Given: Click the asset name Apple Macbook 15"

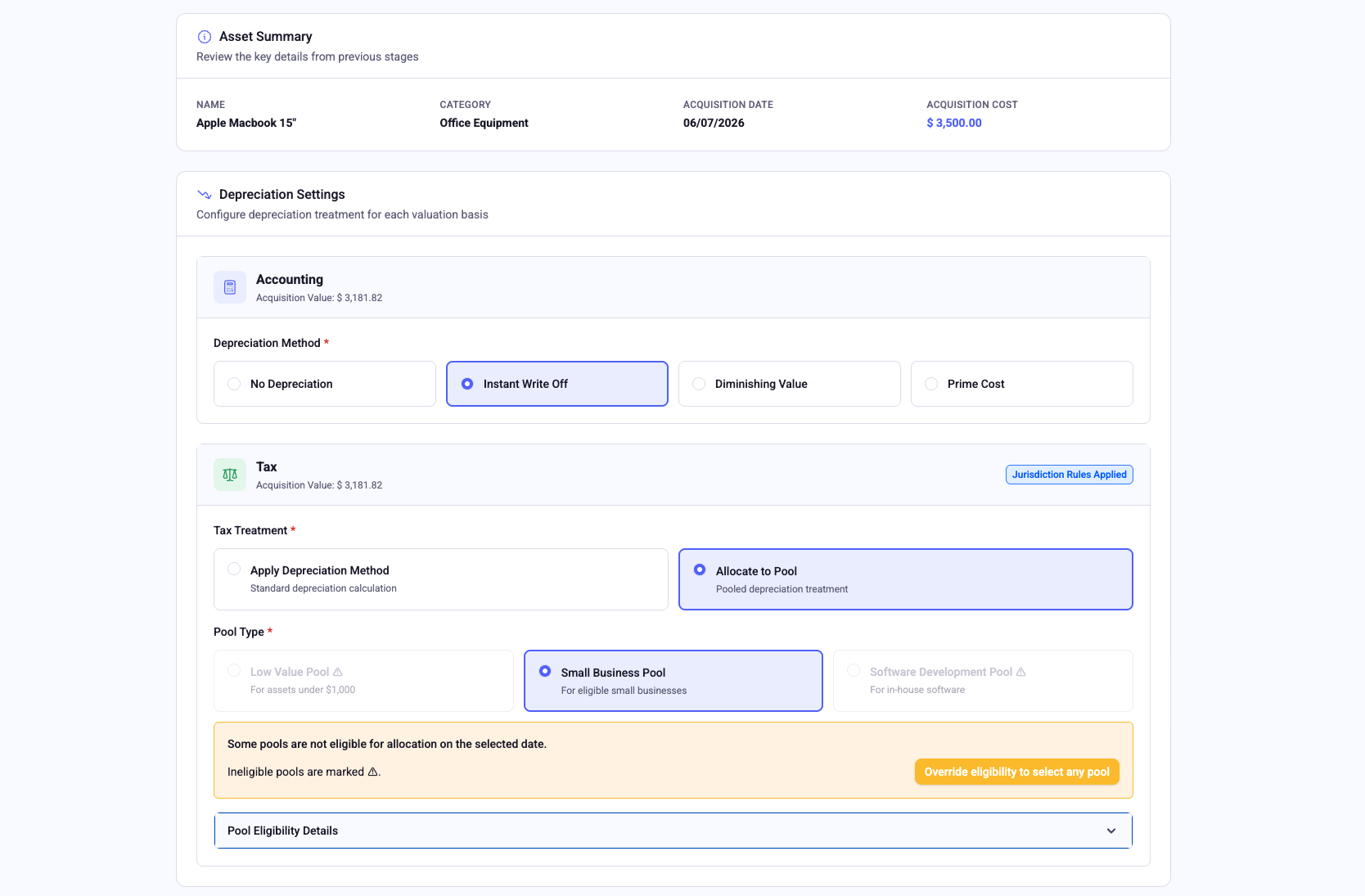Looking at the screenshot, I should tap(246, 123).
